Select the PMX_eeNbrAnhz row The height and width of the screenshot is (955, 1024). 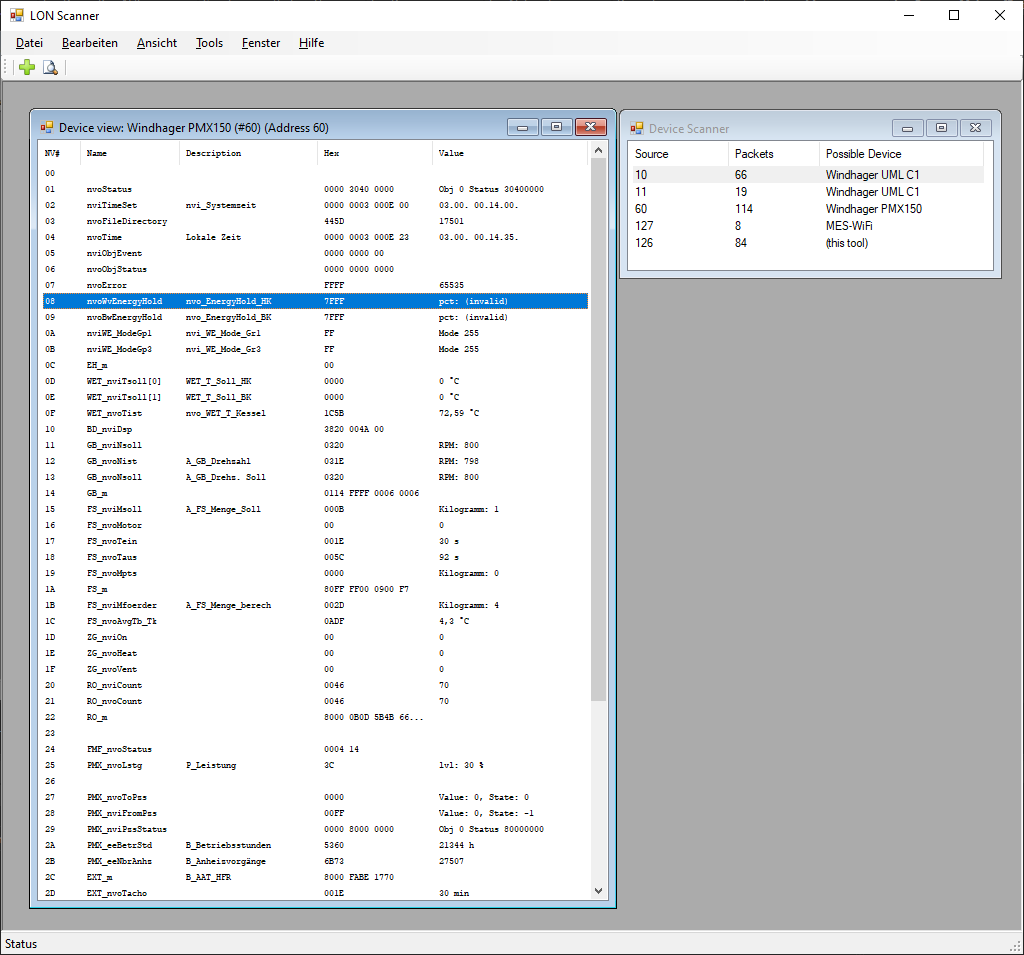(315, 862)
